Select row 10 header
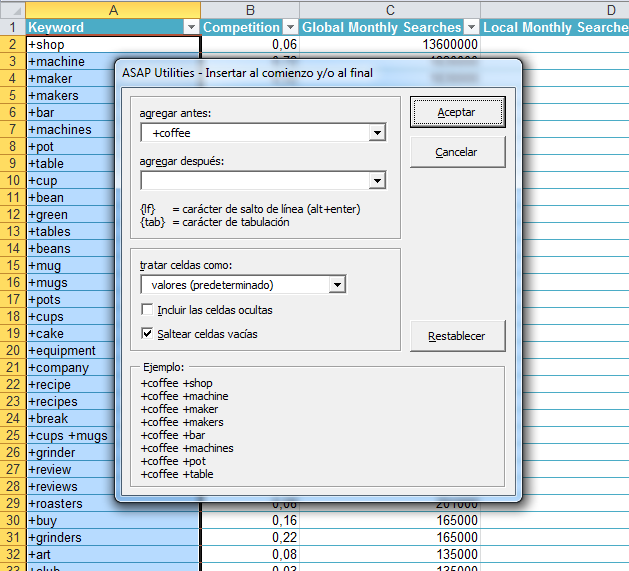Image resolution: width=629 pixels, height=571 pixels. [x=13, y=180]
